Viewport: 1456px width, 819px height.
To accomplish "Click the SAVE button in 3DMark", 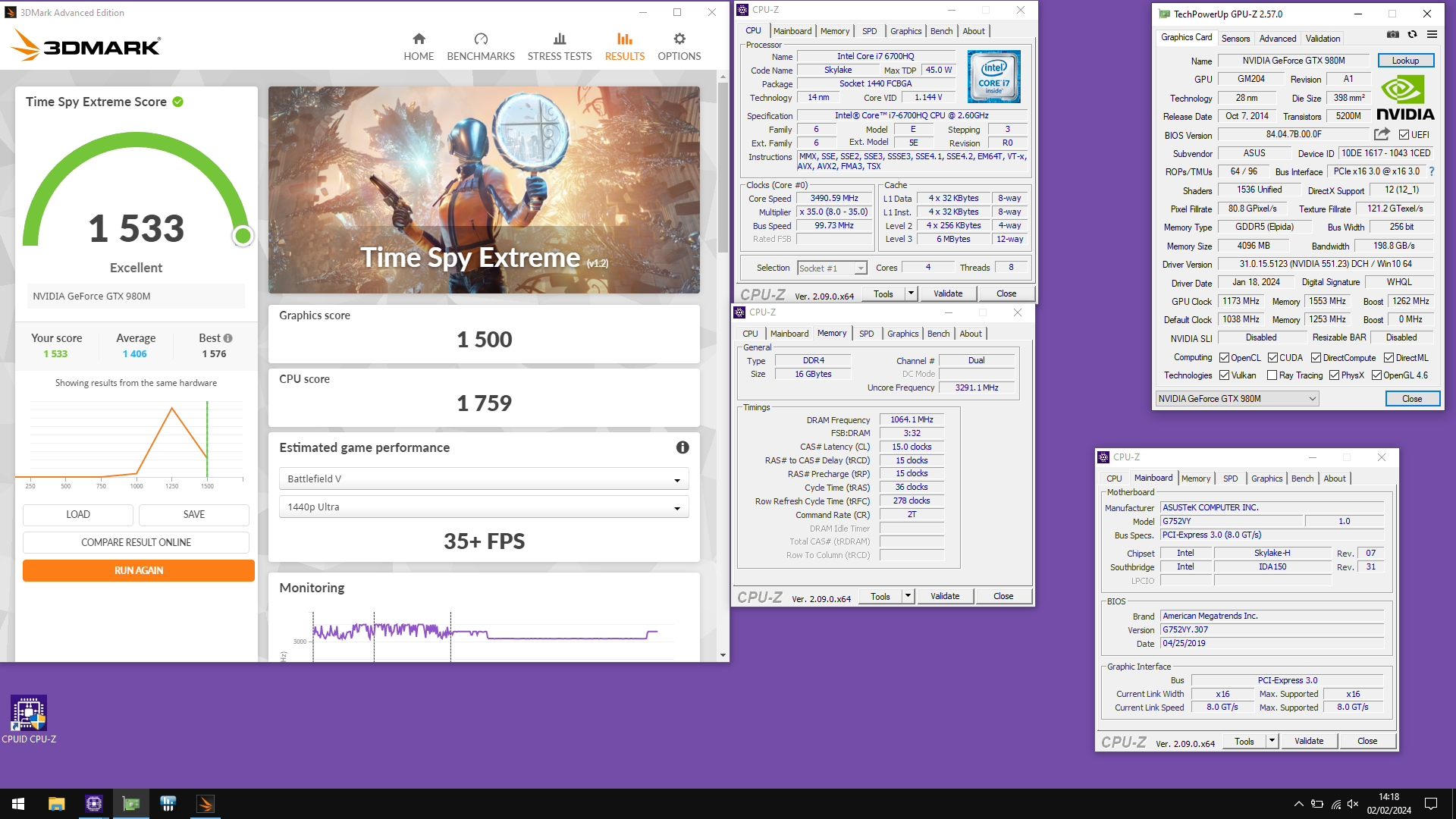I will click(194, 514).
